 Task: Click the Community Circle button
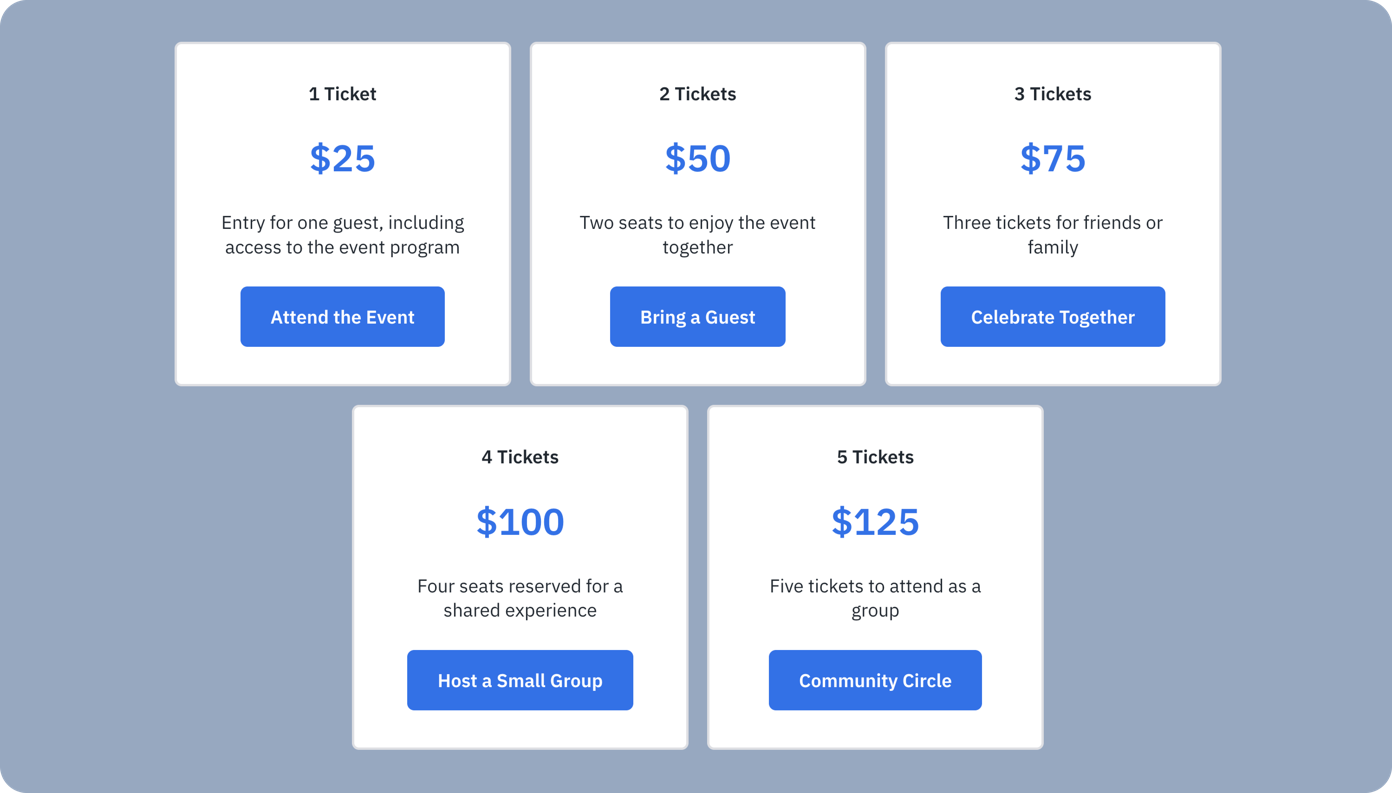tap(875, 680)
